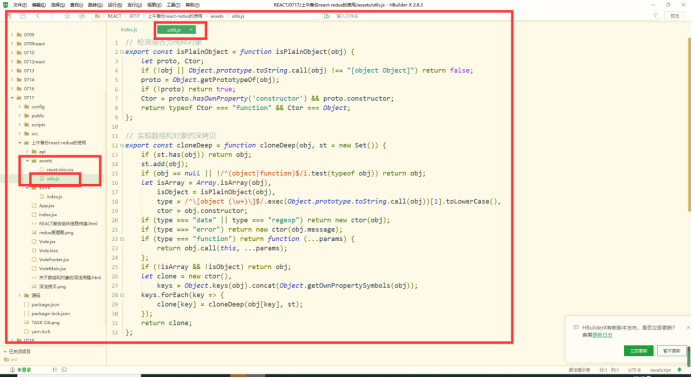Click the assets segment in the breadcrumb
The width and height of the screenshot is (692, 378).
[217, 16]
